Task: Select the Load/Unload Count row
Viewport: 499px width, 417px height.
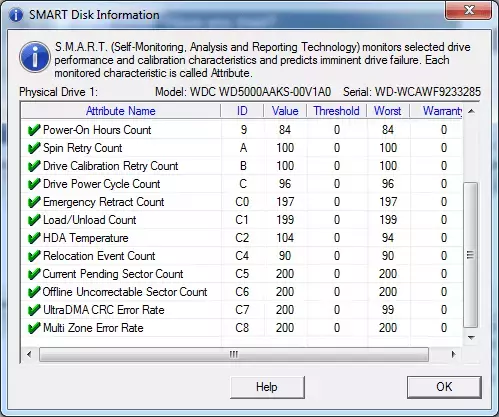Action: [x=242, y=220]
